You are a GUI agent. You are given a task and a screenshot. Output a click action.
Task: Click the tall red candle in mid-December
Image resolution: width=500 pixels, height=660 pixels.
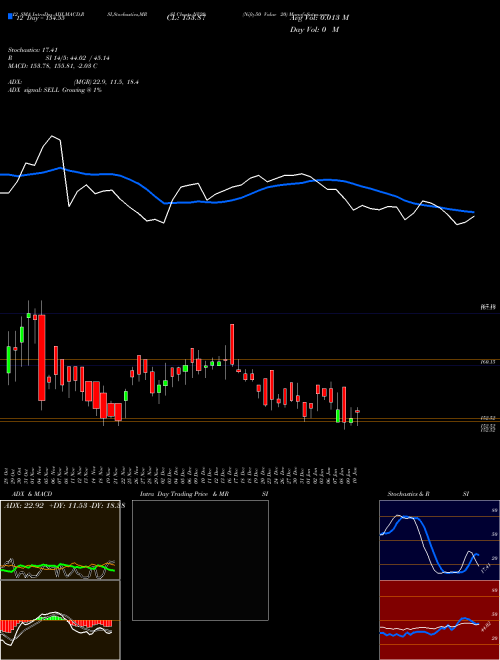coord(232,344)
